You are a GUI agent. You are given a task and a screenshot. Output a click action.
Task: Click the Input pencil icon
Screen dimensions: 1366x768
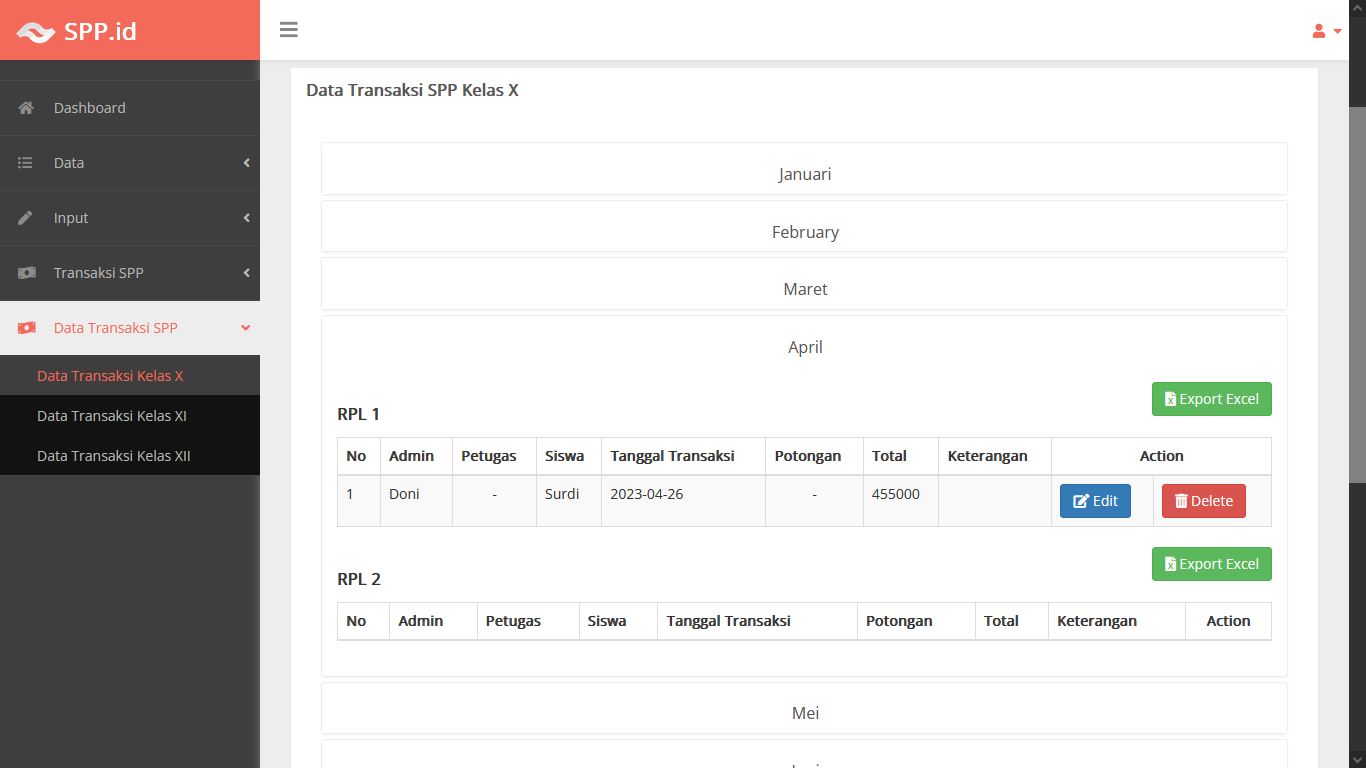26,218
